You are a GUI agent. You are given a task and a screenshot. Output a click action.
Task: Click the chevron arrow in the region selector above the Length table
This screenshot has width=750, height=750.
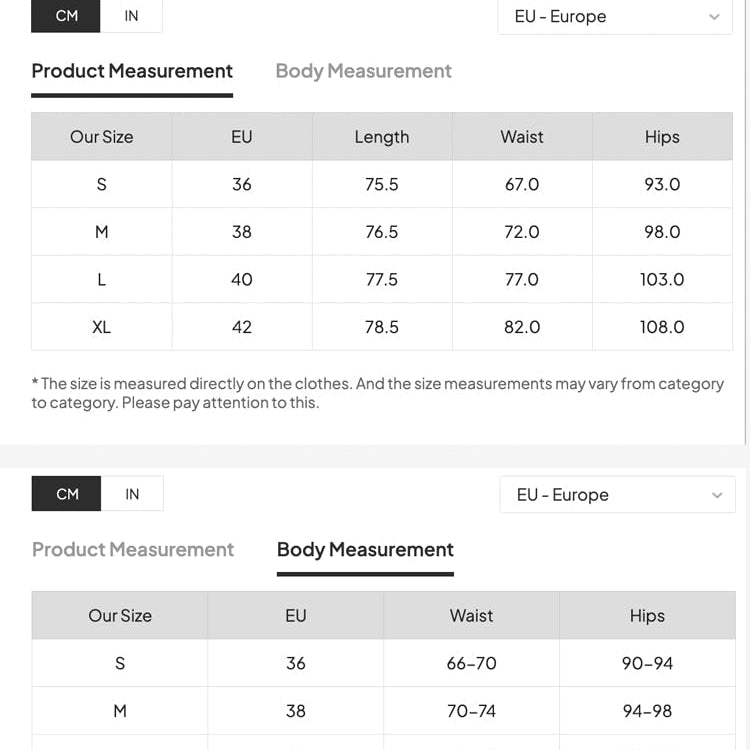(714, 17)
